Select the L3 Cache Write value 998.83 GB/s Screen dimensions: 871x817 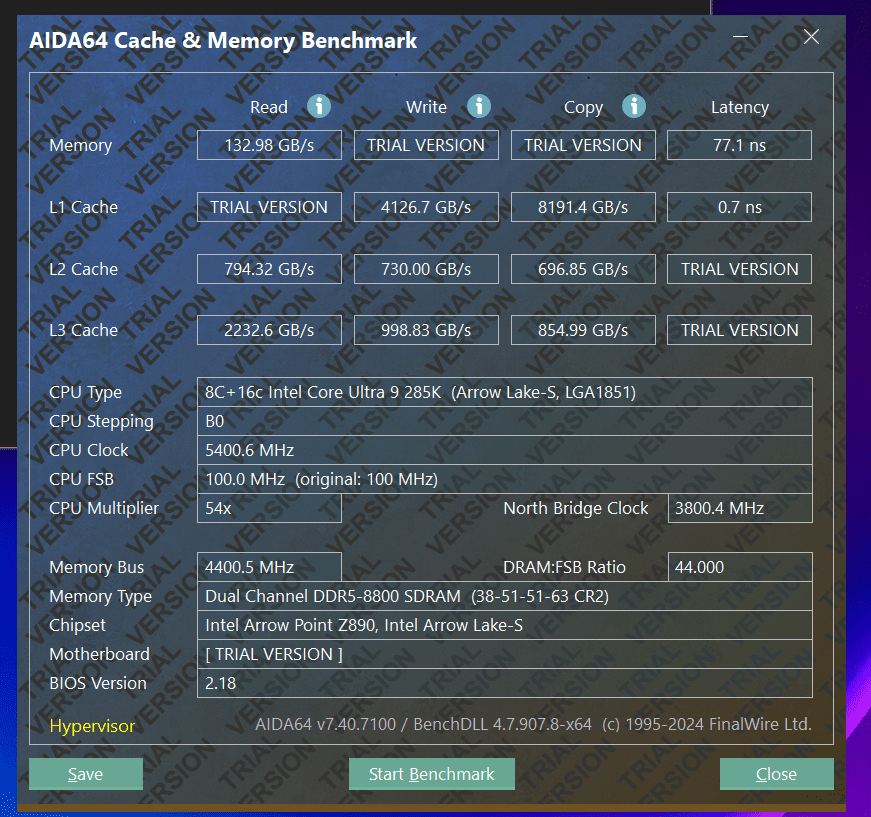click(x=426, y=330)
